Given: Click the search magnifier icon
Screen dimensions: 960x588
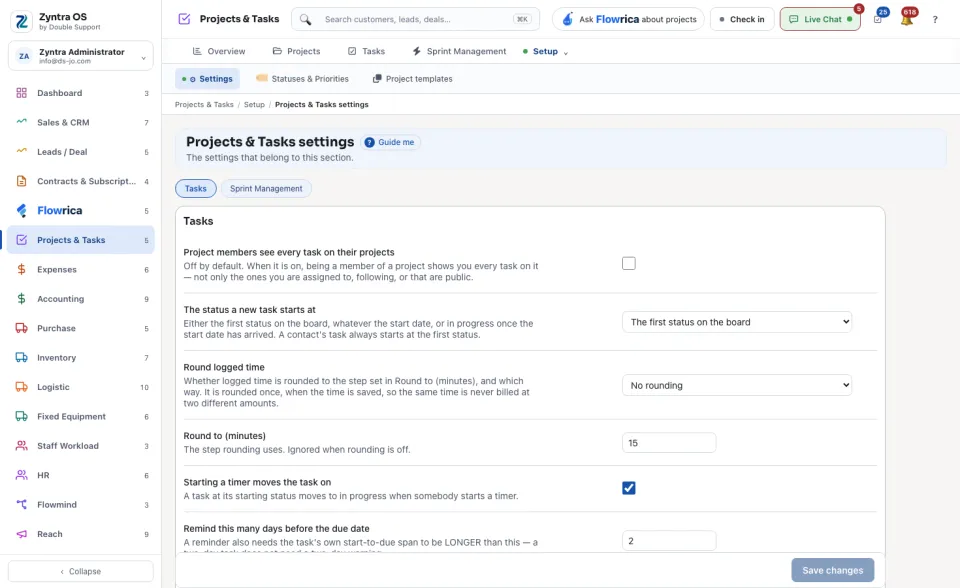Looking at the screenshot, I should tap(305, 20).
